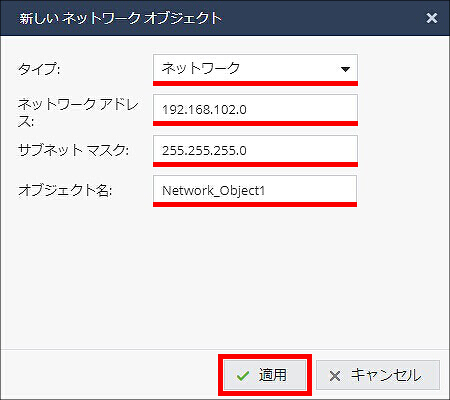Focus the オブジェクト名 field containing Network_Object1
The width and height of the screenshot is (450, 400).
tap(255, 190)
